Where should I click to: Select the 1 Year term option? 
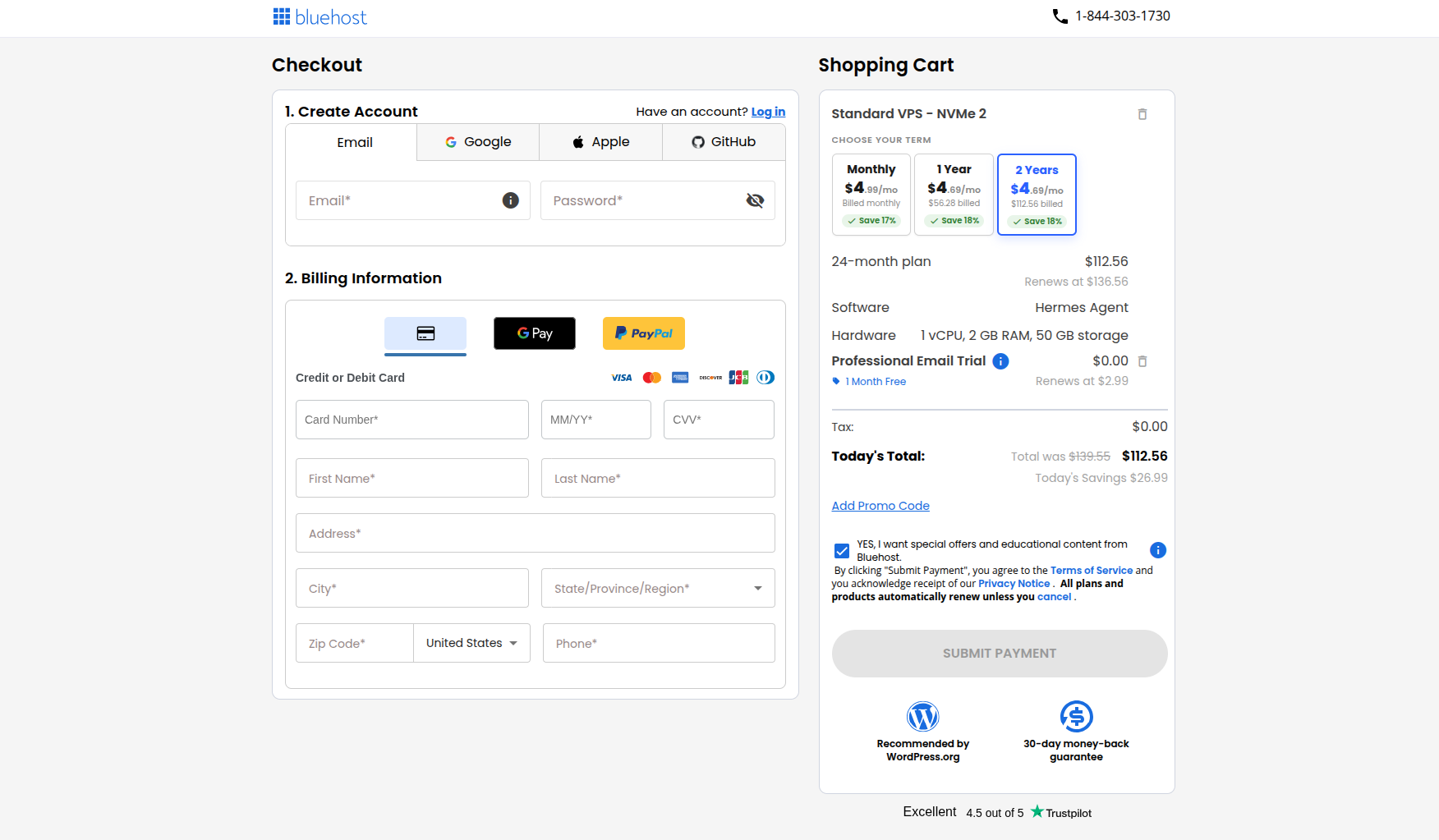[x=954, y=195]
